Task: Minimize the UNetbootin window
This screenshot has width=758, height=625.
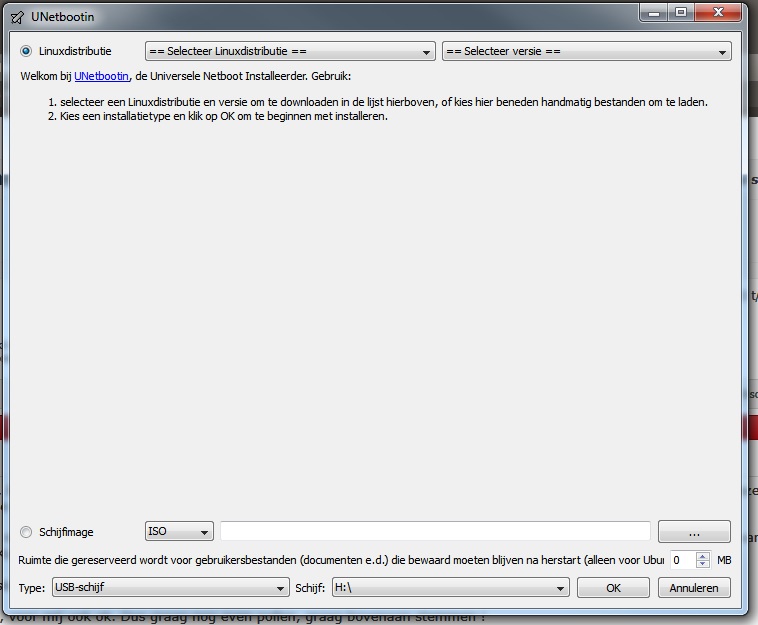Action: click(654, 13)
